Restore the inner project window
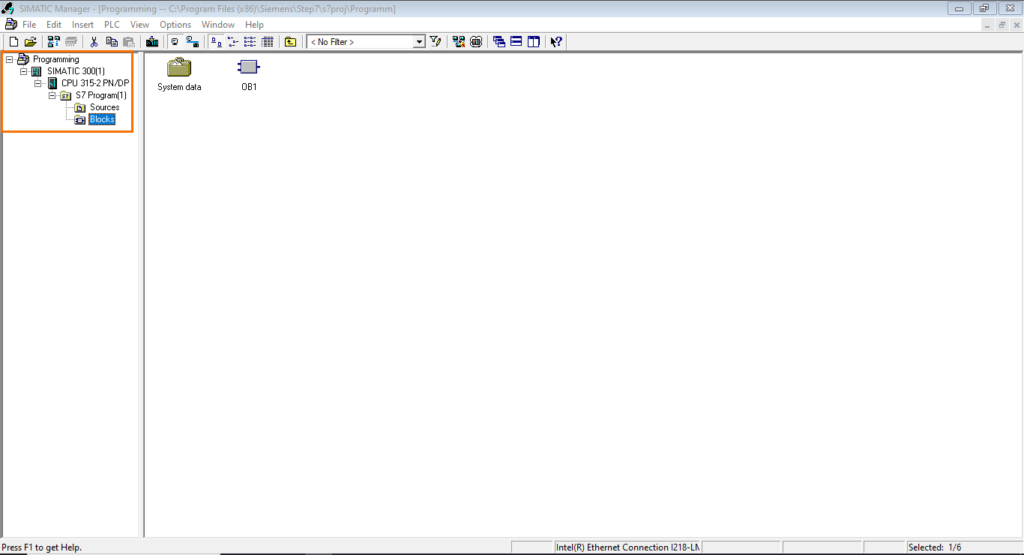1024x555 pixels. point(1002,25)
